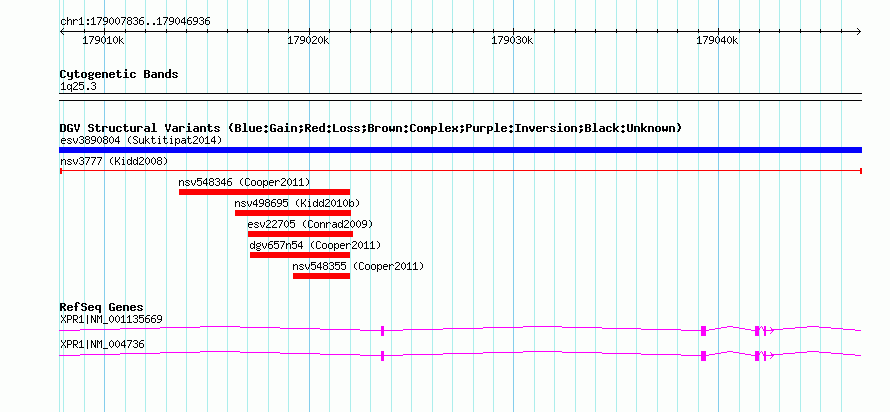Select the nsv548355 (Cooper2011) label
890x412 pixels.
pos(358,266)
